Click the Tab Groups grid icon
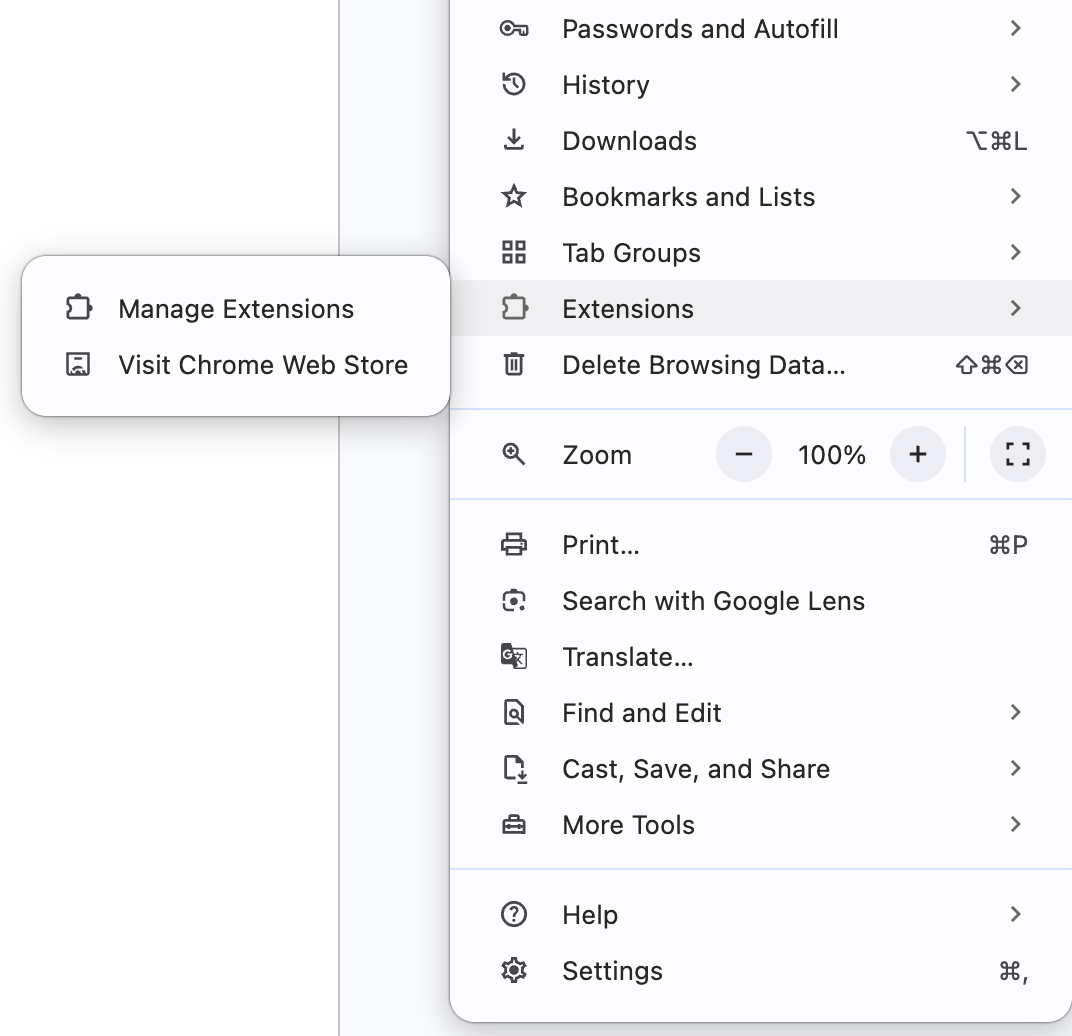The width and height of the screenshot is (1072, 1036). pos(513,253)
